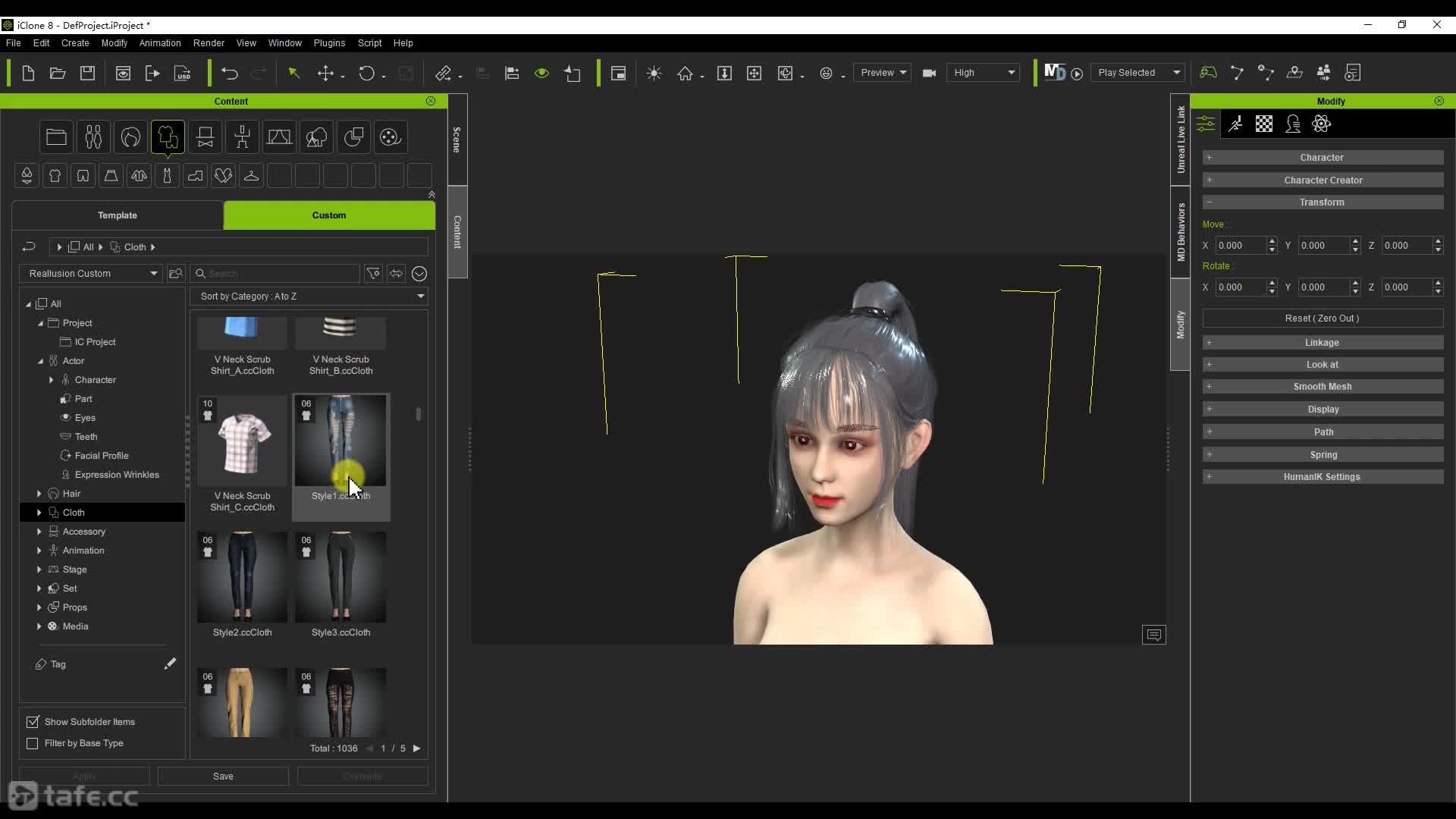Open the Unreal Live Link side tab

coord(1181,140)
